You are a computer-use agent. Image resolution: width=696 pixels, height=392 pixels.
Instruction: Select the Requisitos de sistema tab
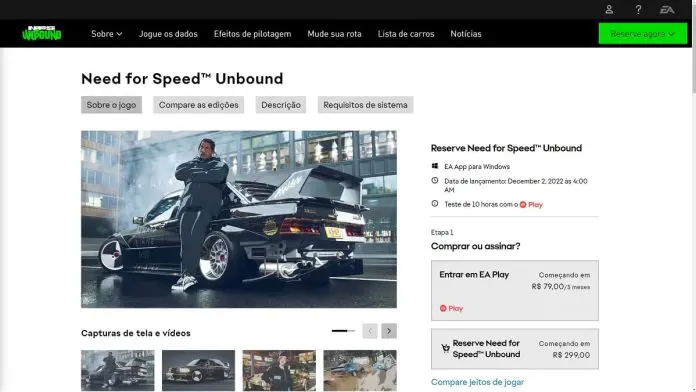[365, 105]
